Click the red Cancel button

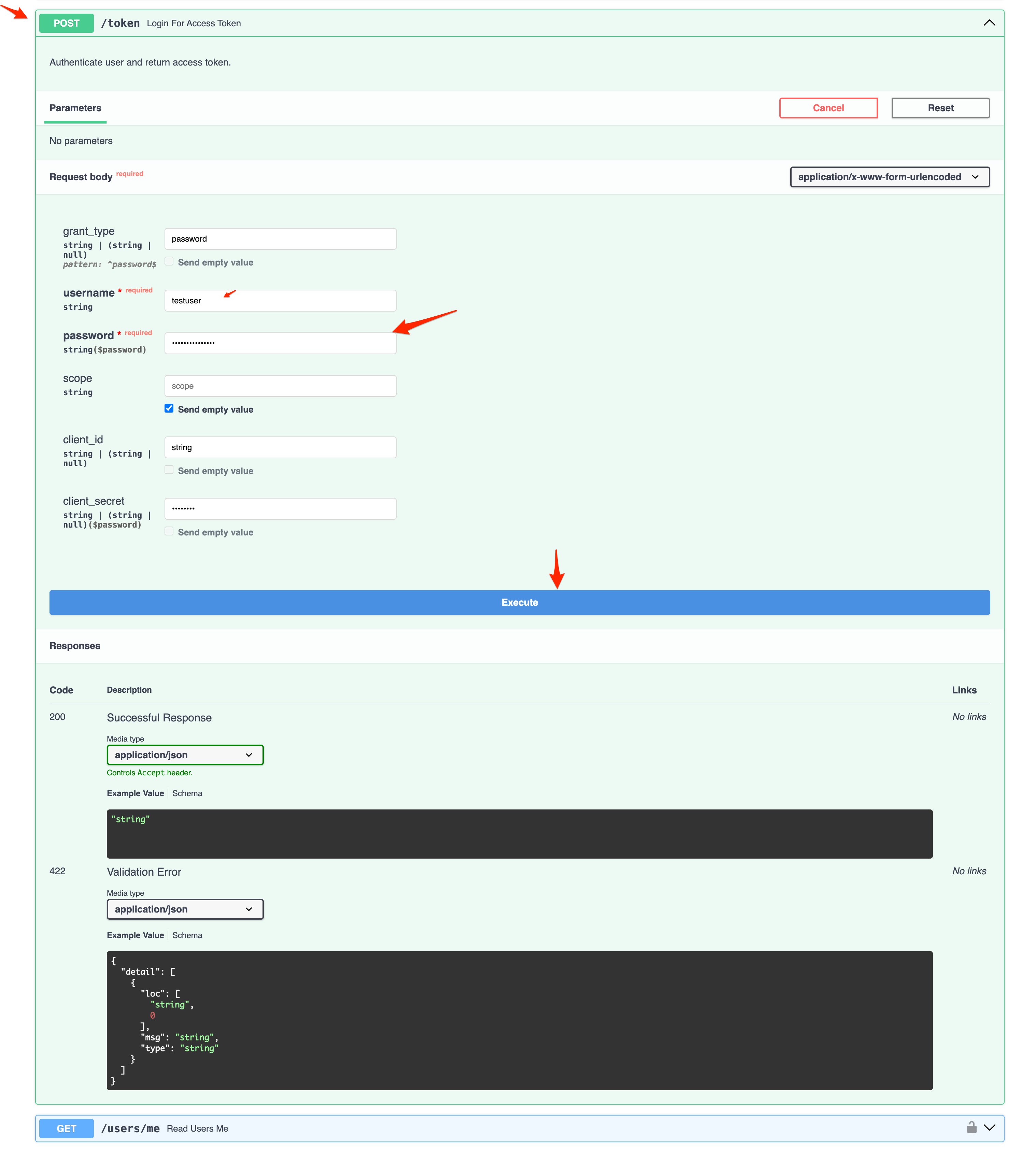click(828, 108)
